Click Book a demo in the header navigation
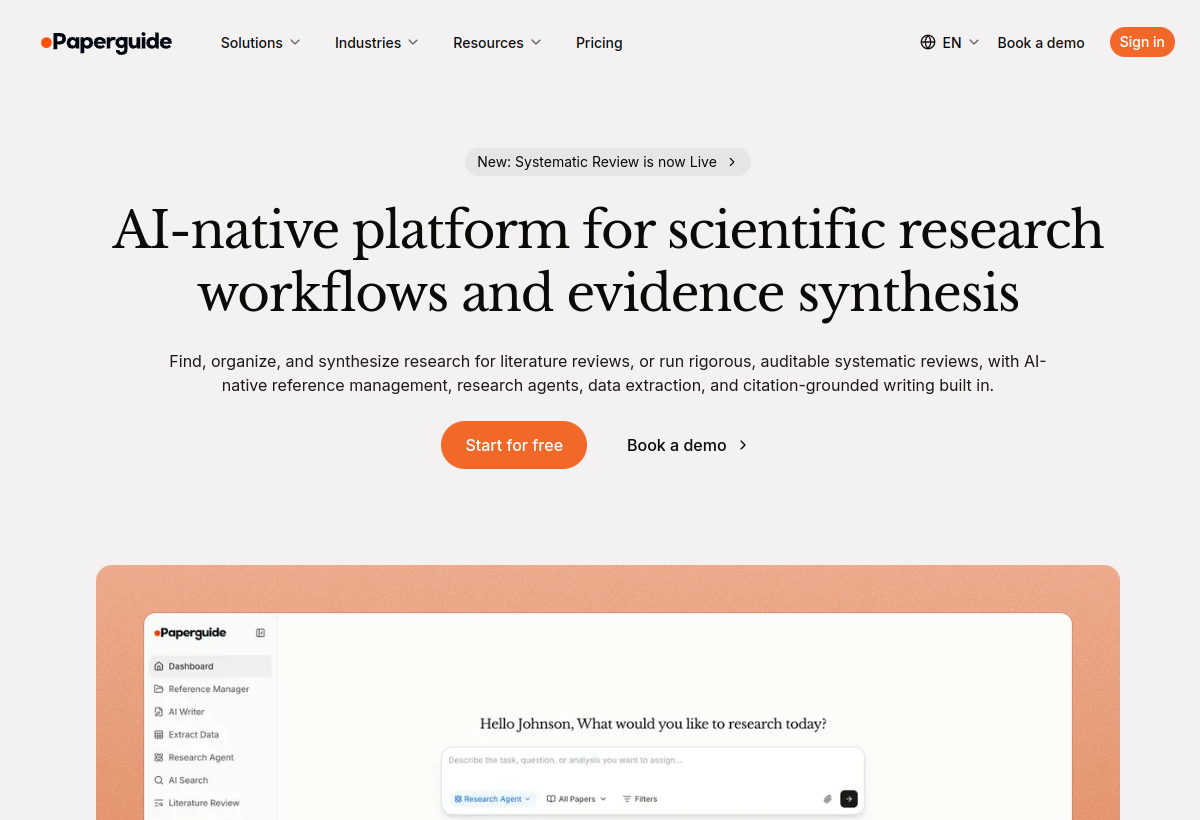 click(1041, 43)
